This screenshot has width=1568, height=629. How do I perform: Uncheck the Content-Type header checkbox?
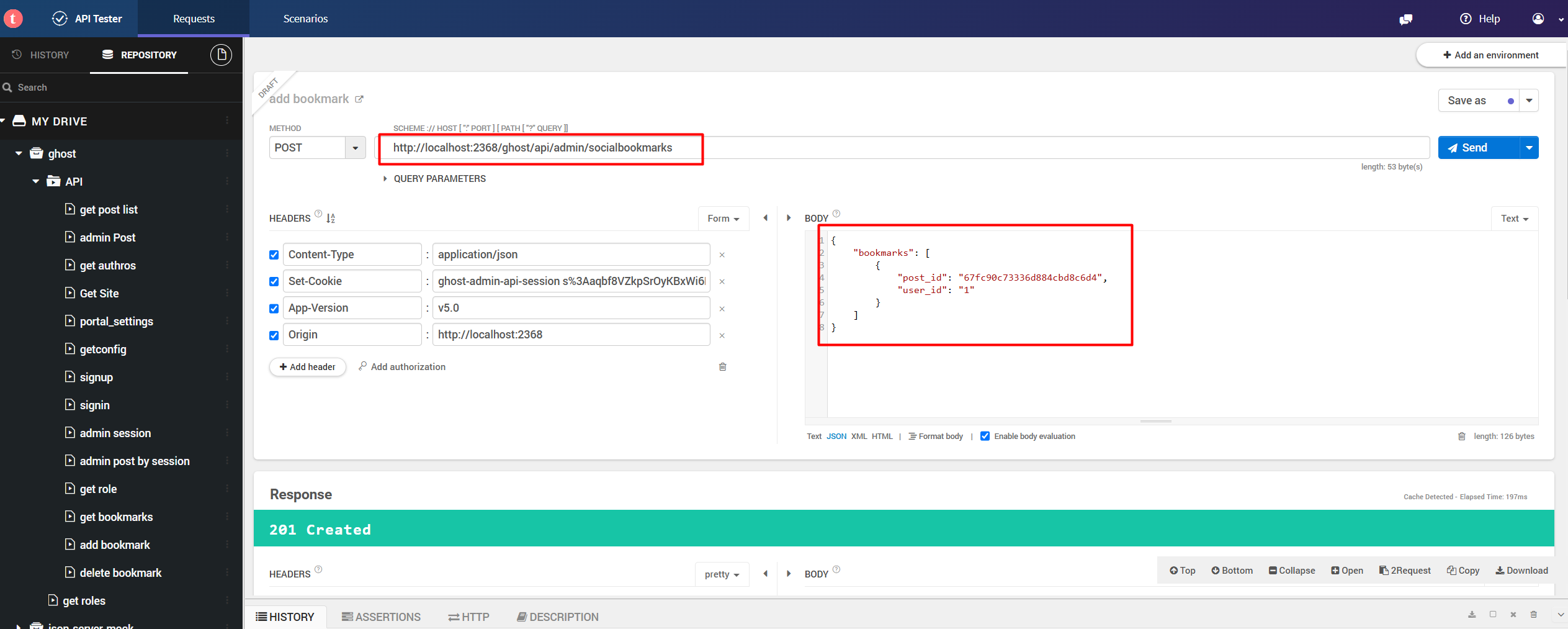click(x=274, y=255)
